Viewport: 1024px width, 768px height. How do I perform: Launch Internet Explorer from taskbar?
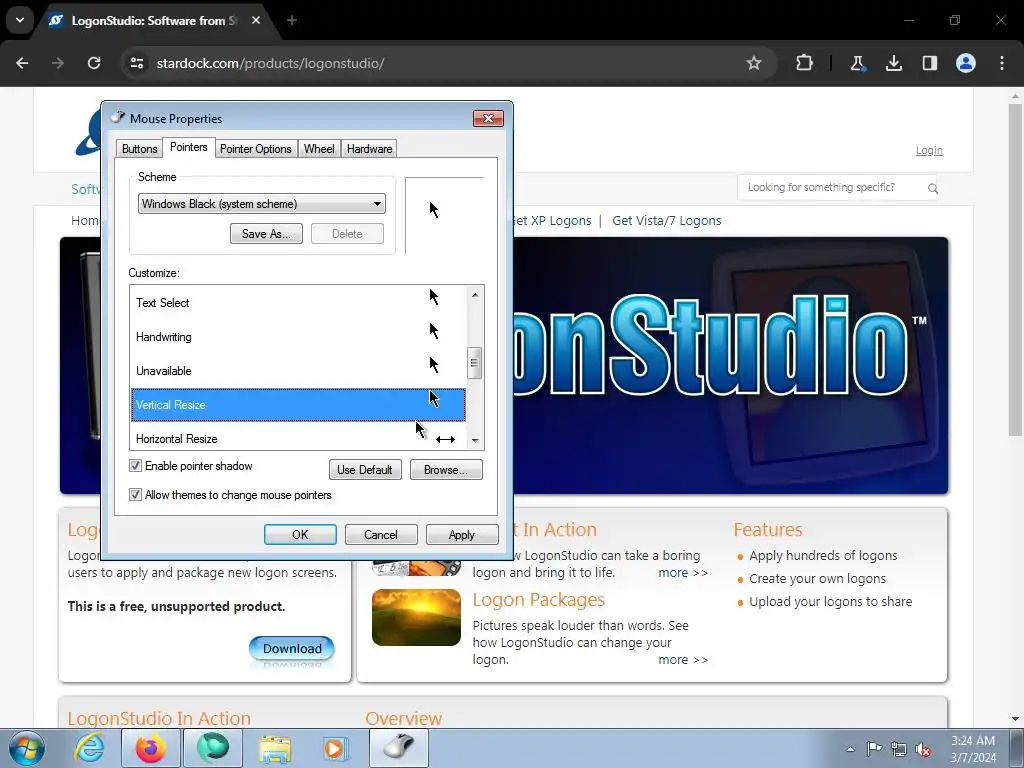89,748
